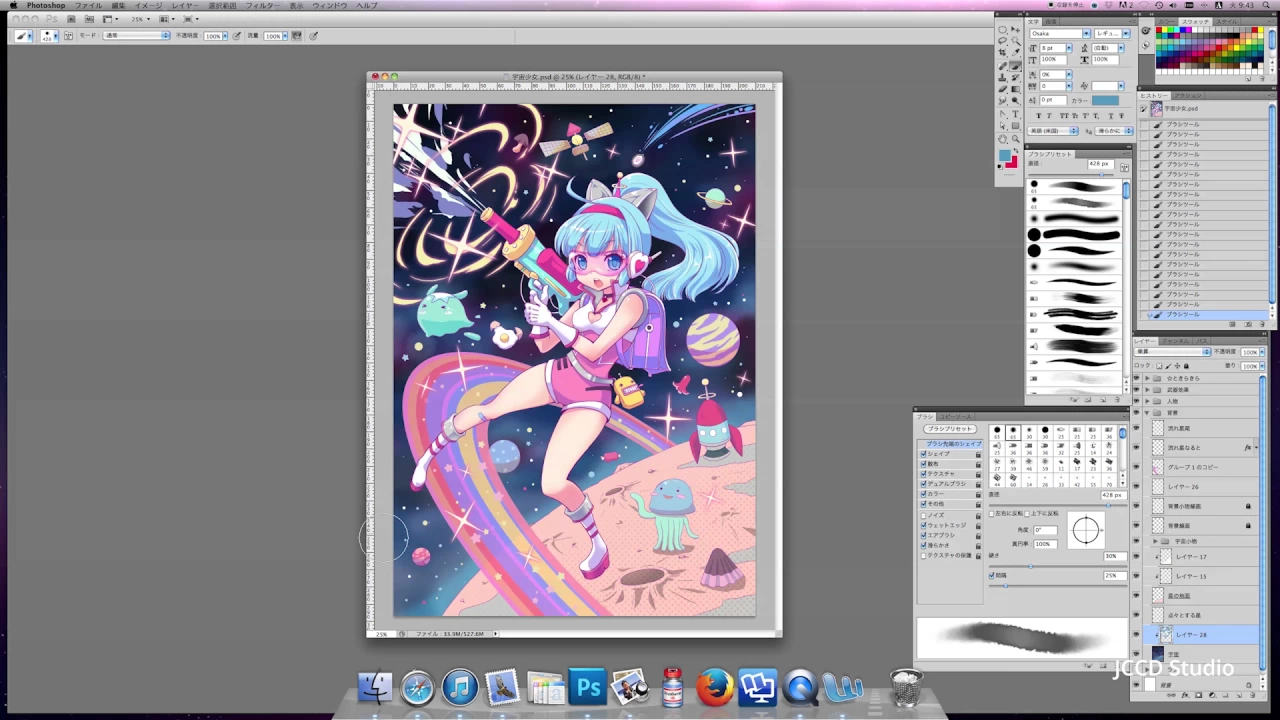Select the Hand tool
This screenshot has height=720, width=1280.
click(x=1002, y=139)
